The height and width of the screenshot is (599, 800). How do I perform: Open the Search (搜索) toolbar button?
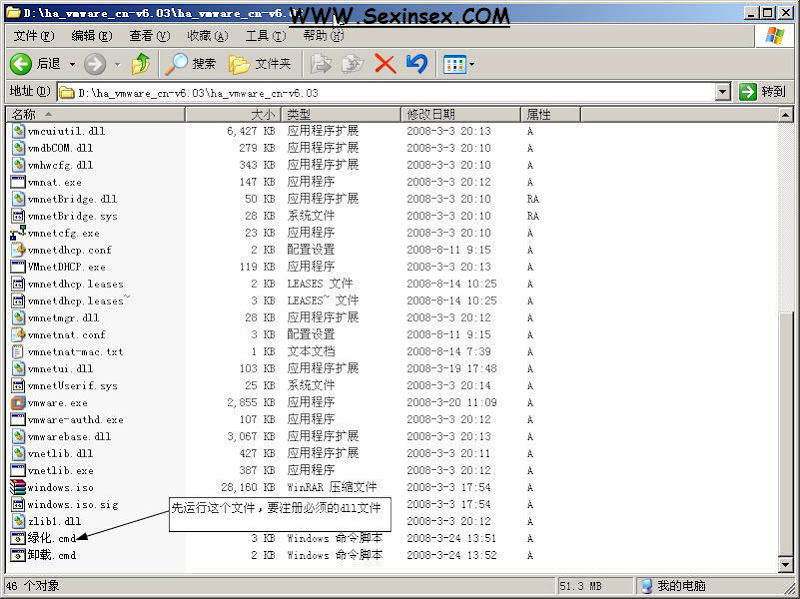(191, 64)
